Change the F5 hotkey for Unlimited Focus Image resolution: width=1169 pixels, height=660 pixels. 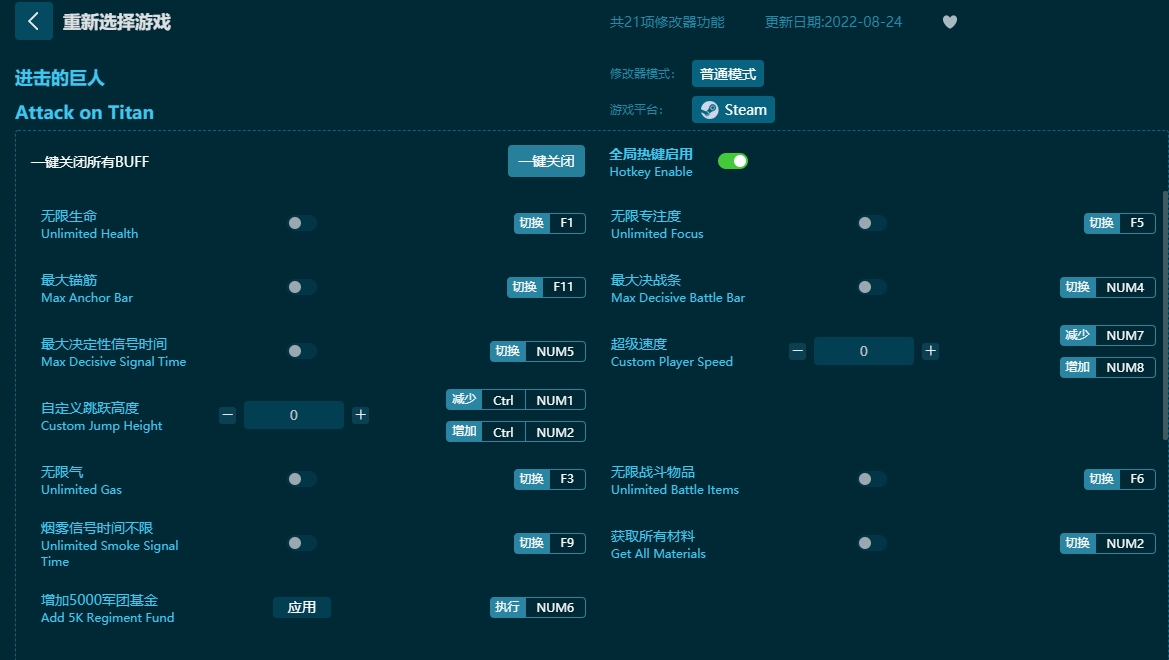[1120, 223]
